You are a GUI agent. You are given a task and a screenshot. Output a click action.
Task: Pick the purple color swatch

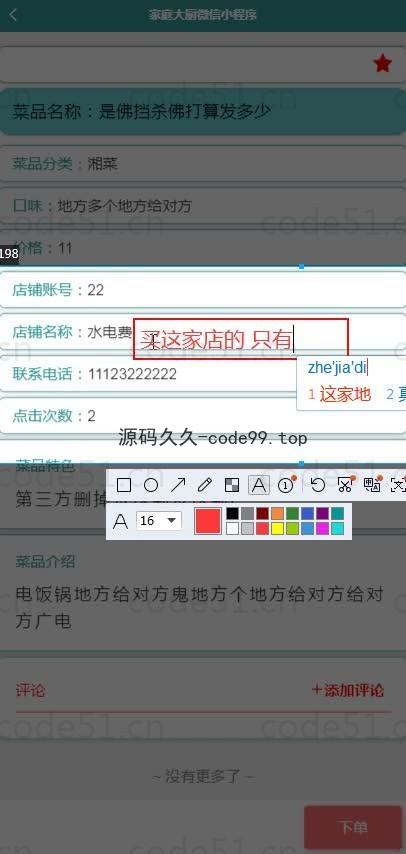point(323,514)
